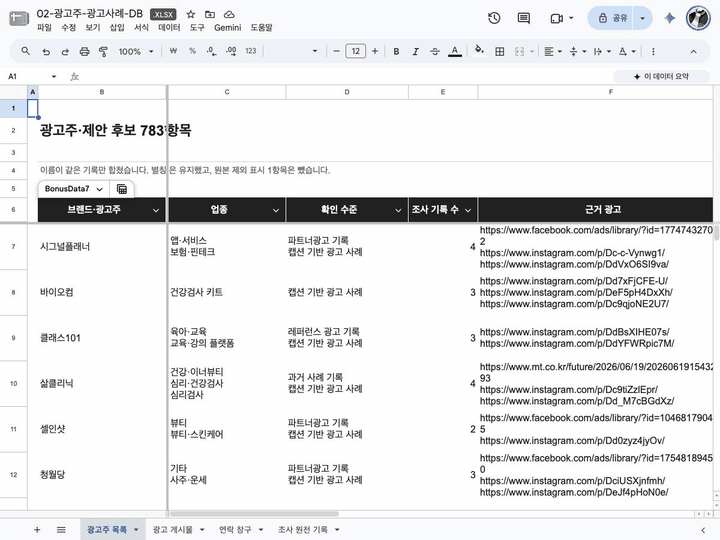Click the undo arrow
Viewport: 720px width, 540px height.
(x=46, y=51)
